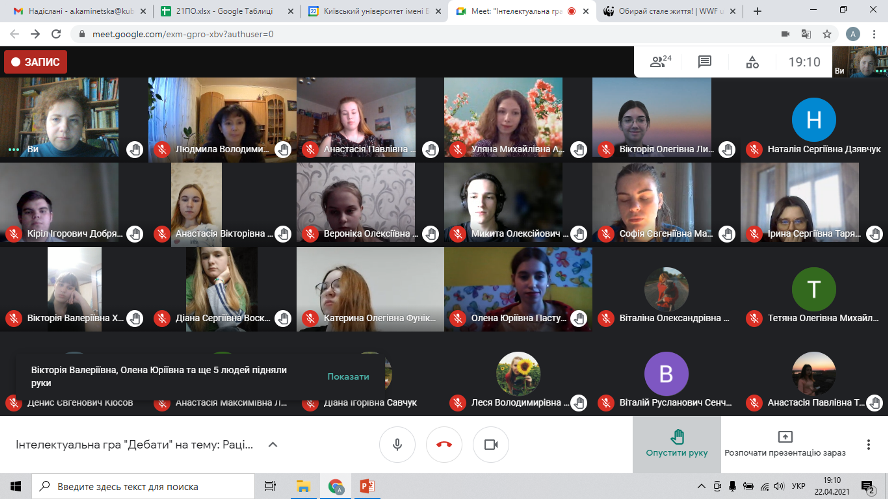The image size is (888, 499).
Task: Hang up with the red phone button
Action: click(x=444, y=445)
